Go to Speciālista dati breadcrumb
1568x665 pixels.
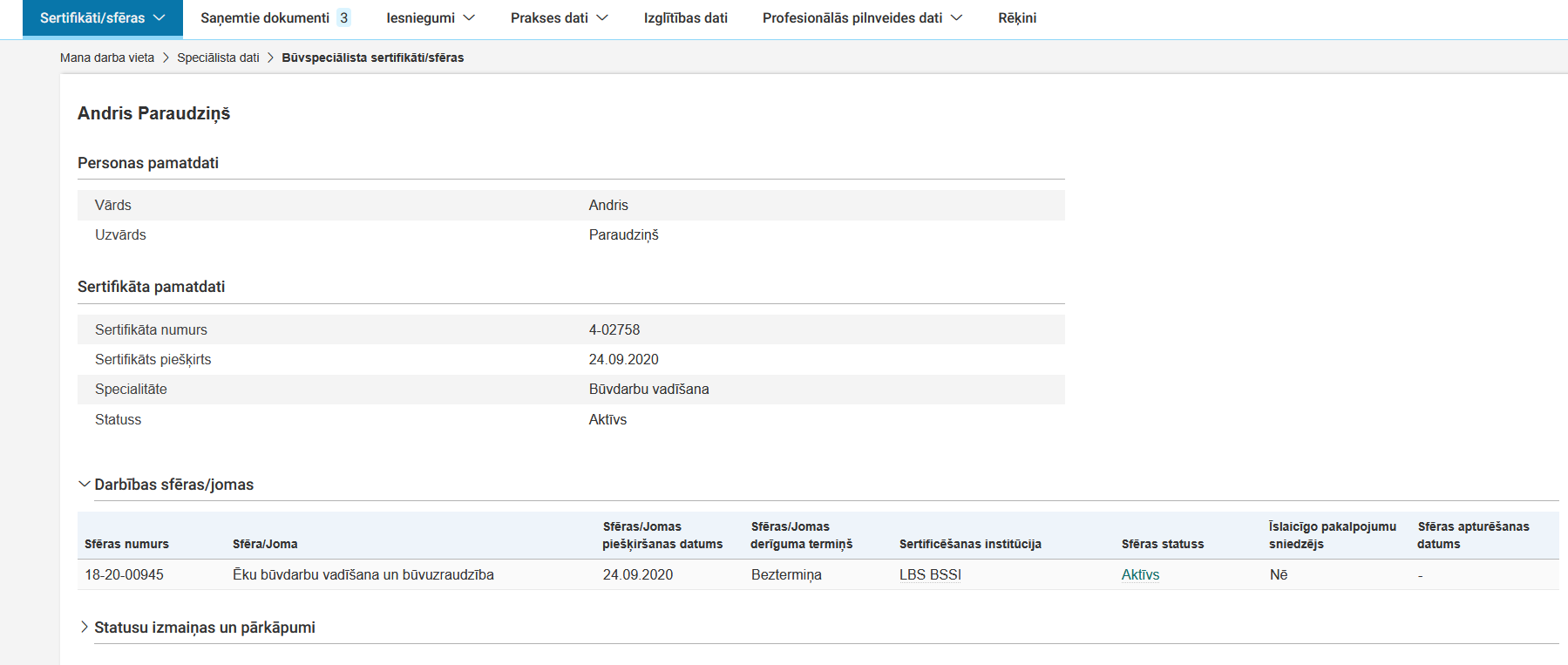click(218, 58)
